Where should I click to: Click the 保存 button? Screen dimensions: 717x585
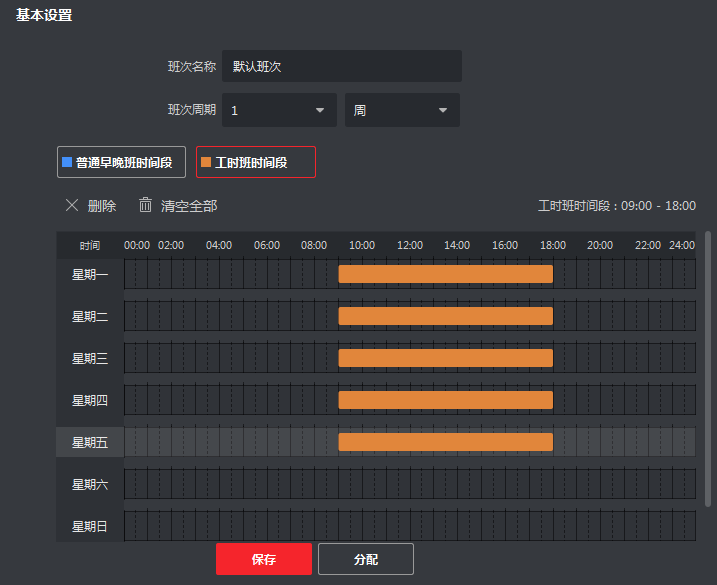click(x=264, y=559)
